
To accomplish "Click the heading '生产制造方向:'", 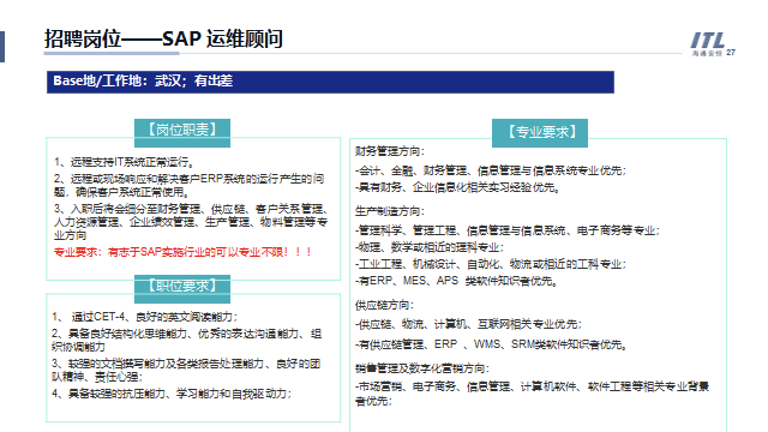I will [x=390, y=211].
